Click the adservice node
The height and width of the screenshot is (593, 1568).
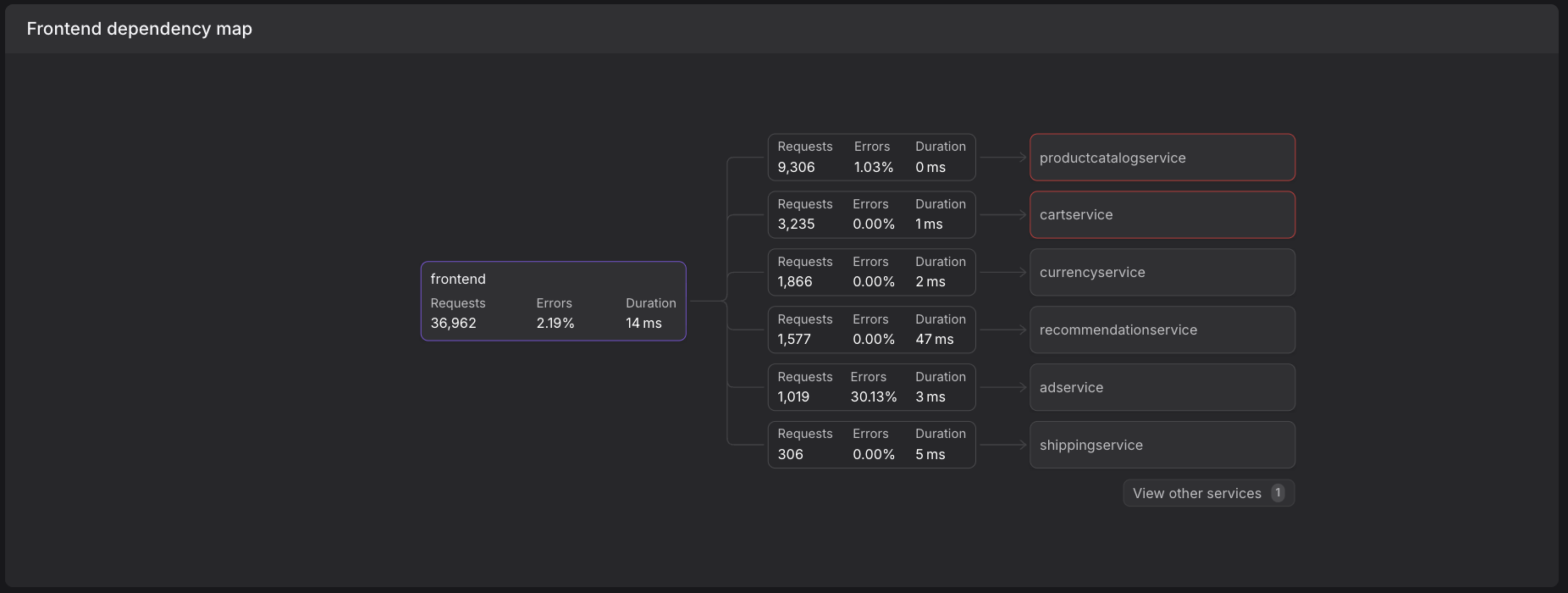point(1162,388)
